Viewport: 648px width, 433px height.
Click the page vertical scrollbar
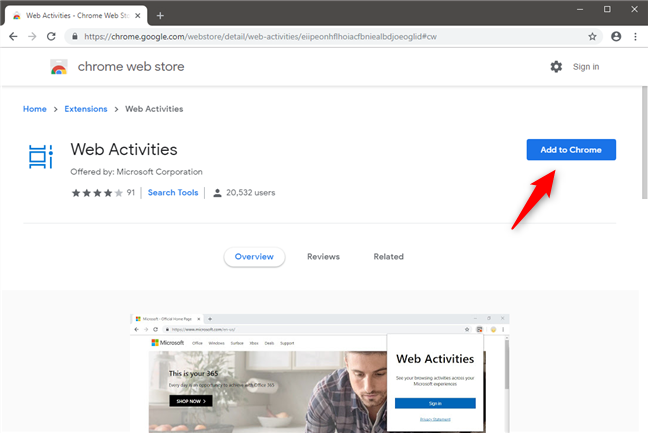pyautogui.click(x=644, y=143)
